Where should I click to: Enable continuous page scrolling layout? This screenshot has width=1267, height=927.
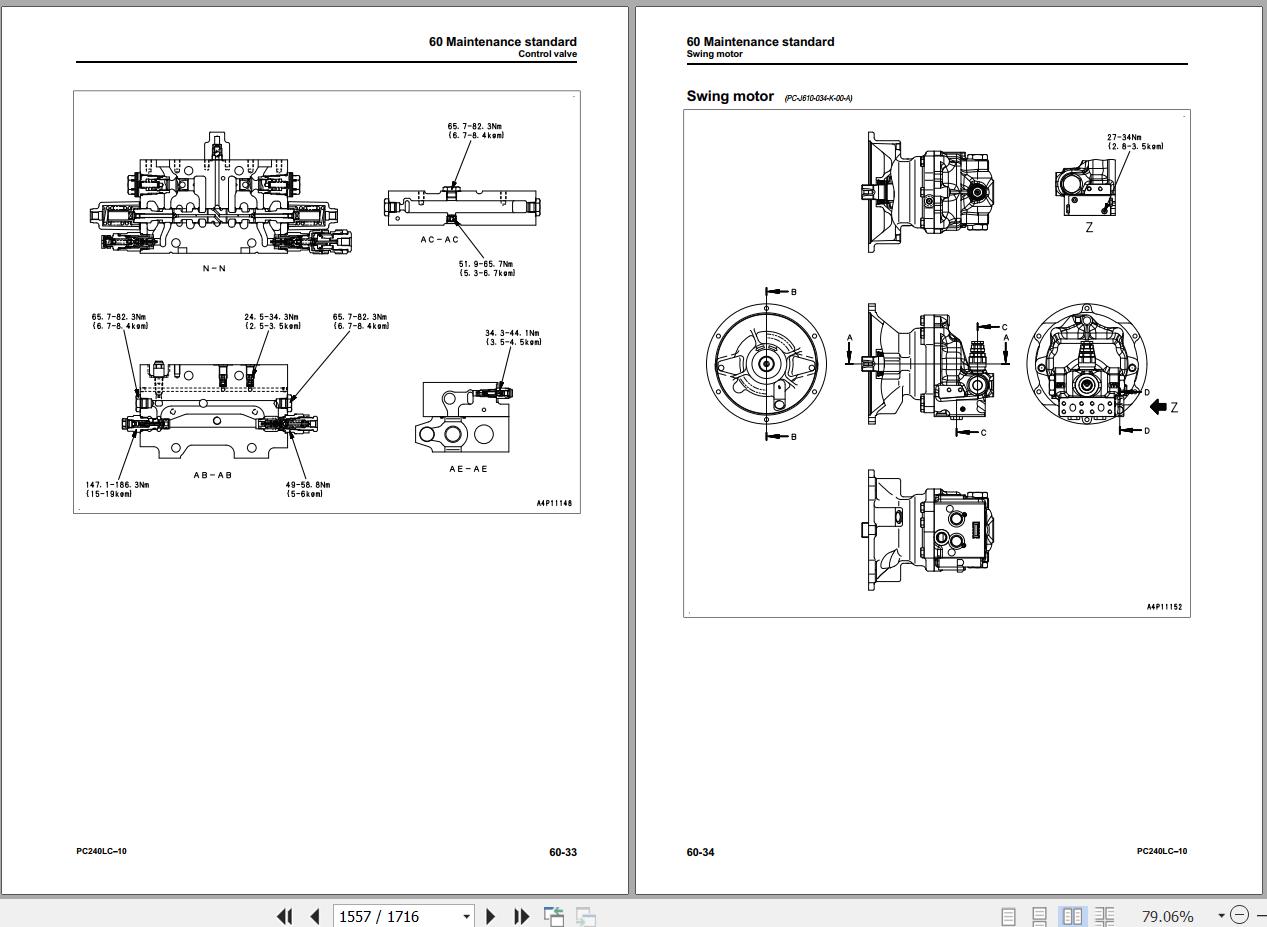[1040, 916]
